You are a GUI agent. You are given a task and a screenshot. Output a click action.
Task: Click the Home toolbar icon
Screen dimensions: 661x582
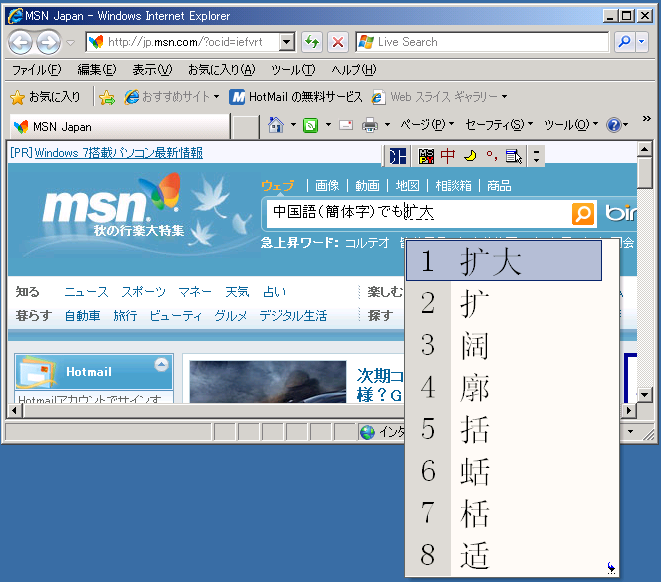pyautogui.click(x=276, y=125)
